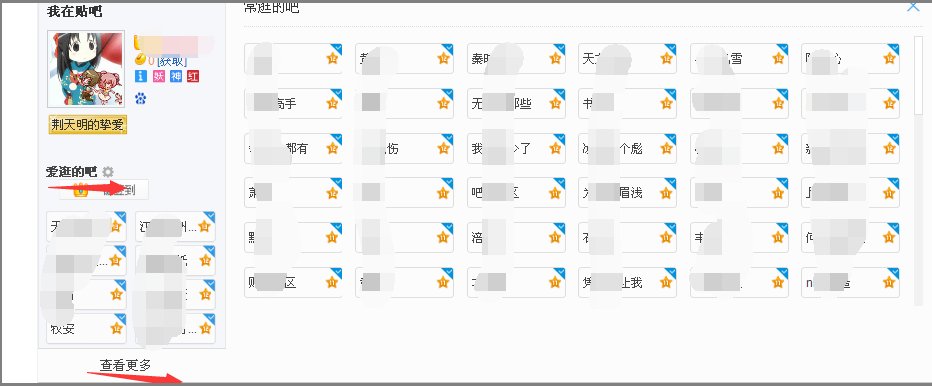Open the bar tile starting with 吧

517,193
